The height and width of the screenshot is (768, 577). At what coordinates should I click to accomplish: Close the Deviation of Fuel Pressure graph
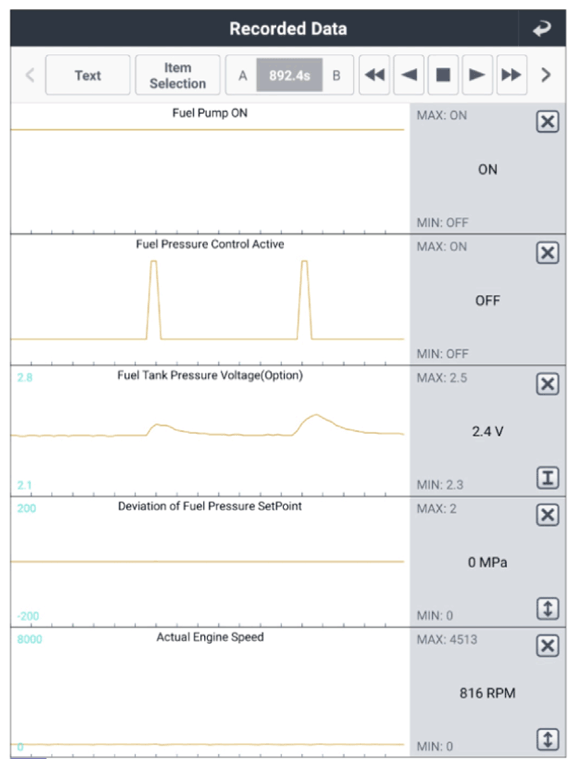(x=548, y=515)
